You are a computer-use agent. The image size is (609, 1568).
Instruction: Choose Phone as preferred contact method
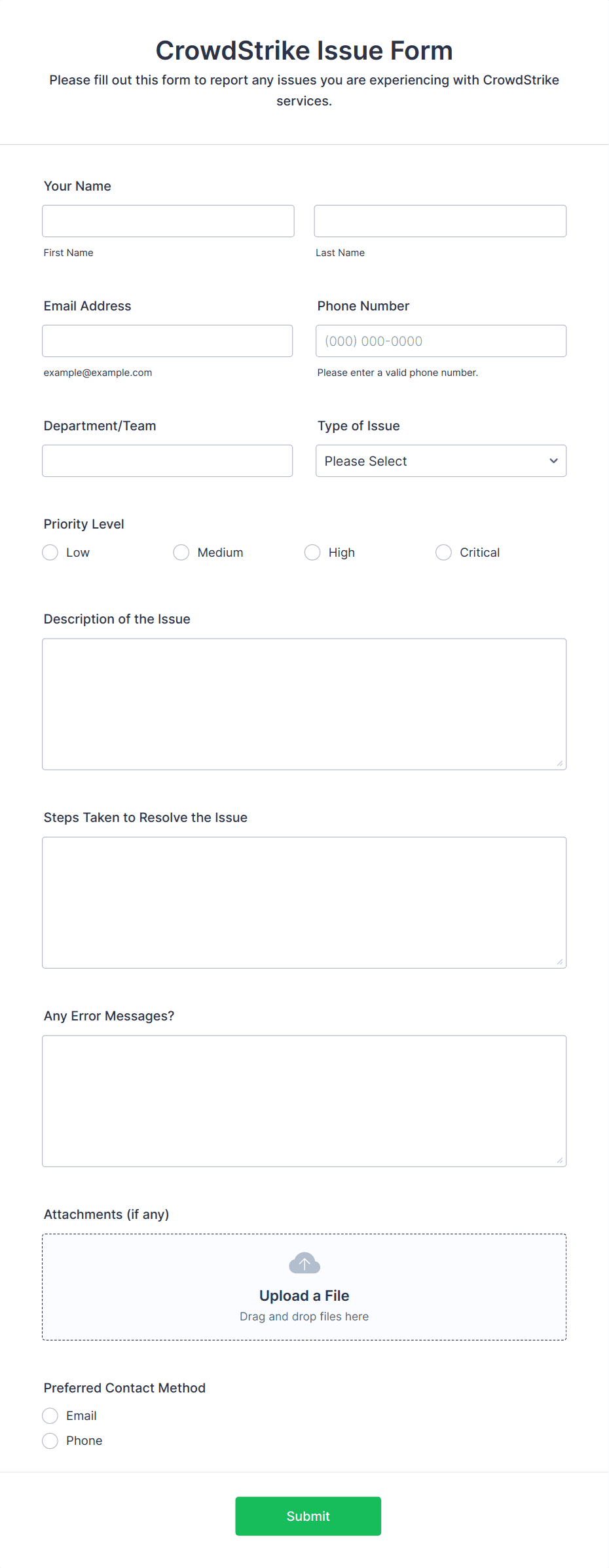(x=50, y=1440)
